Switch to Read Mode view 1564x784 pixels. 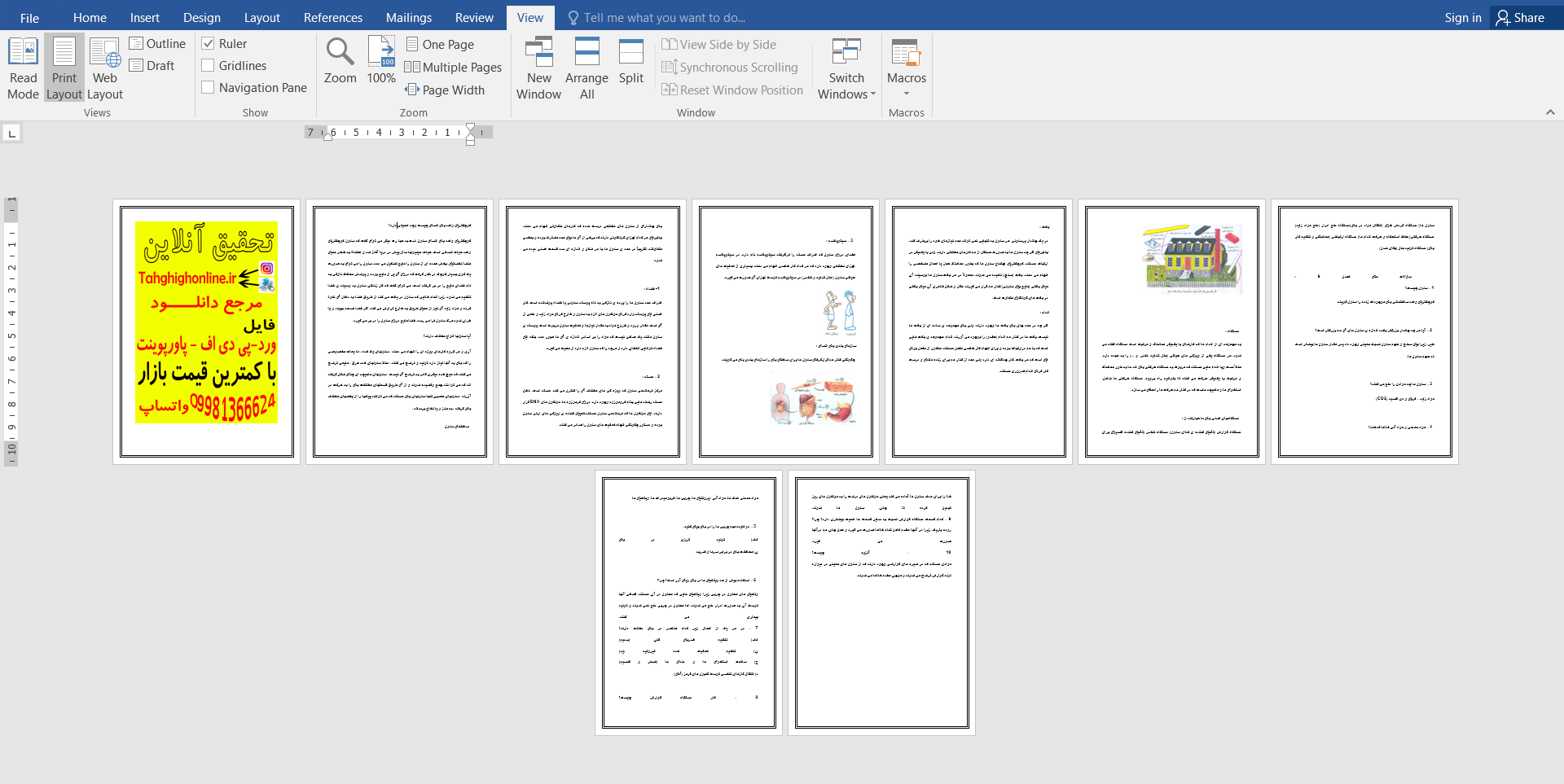[x=23, y=68]
